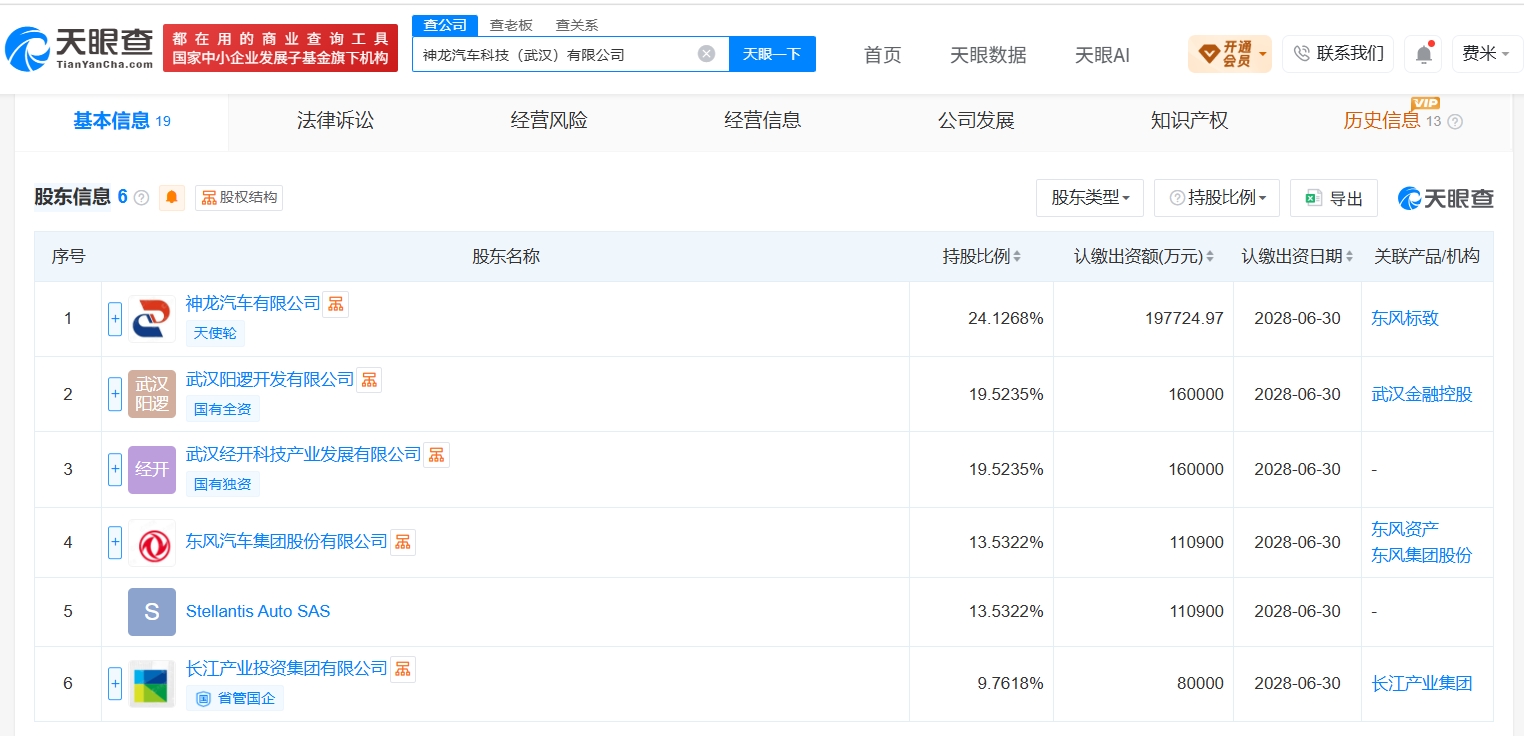The height and width of the screenshot is (736, 1524).
Task: Open 武汉经开科技产业发展有限公司 link
Action: click(304, 454)
